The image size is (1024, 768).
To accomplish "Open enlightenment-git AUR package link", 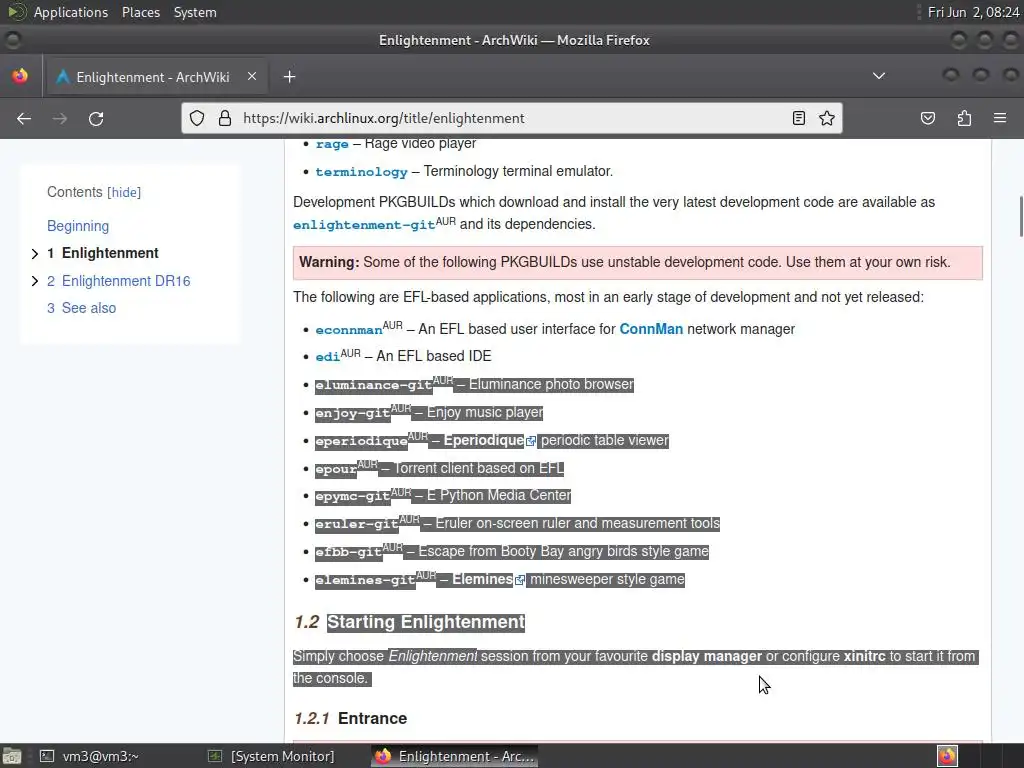I will click(x=364, y=225).
